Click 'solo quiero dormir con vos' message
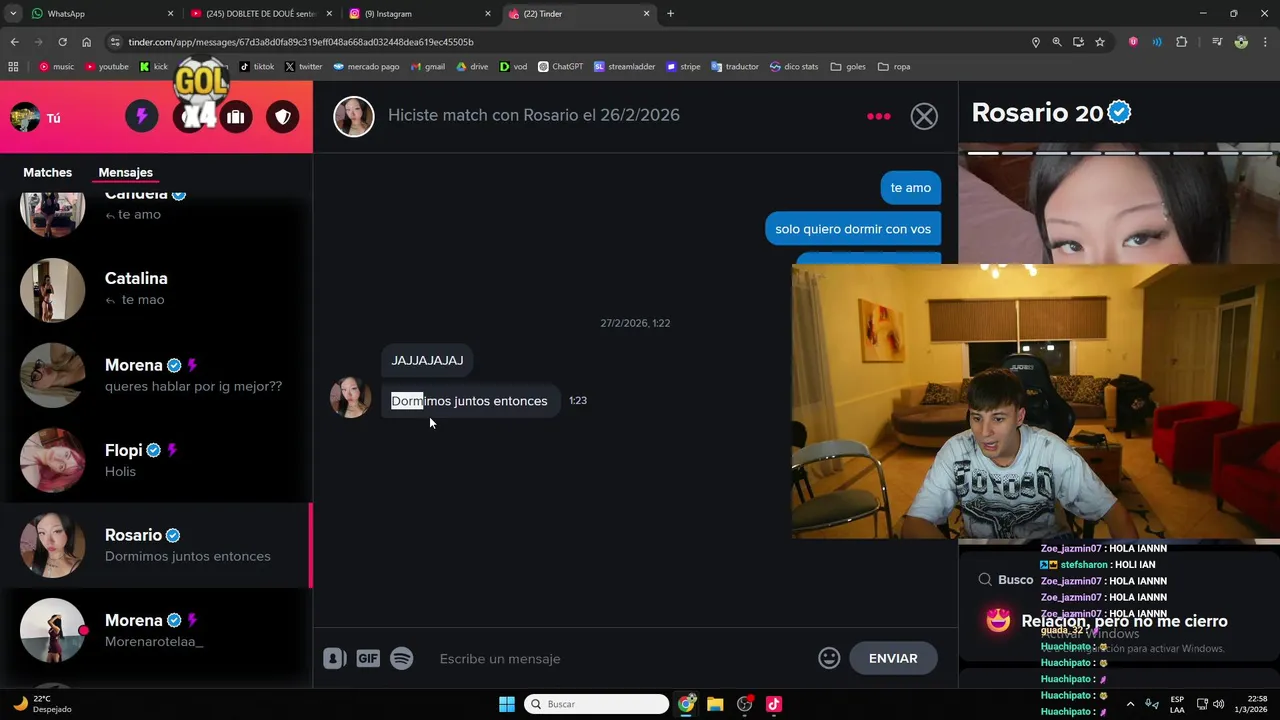This screenshot has height=720, width=1280. coord(853,229)
